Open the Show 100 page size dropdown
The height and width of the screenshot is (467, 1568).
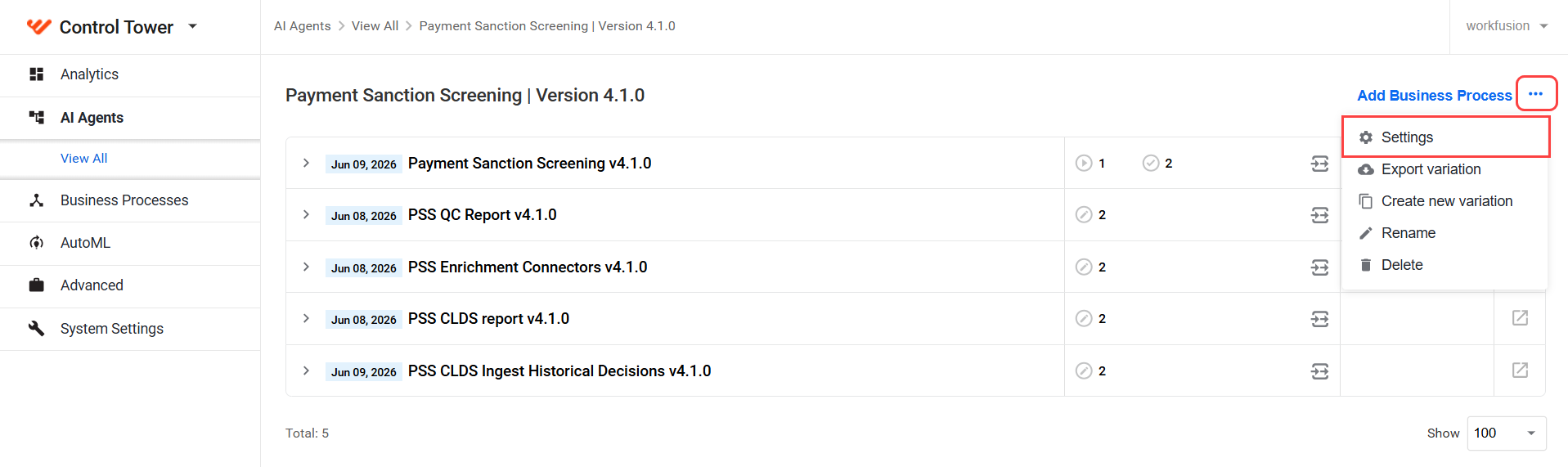pyautogui.click(x=1507, y=433)
